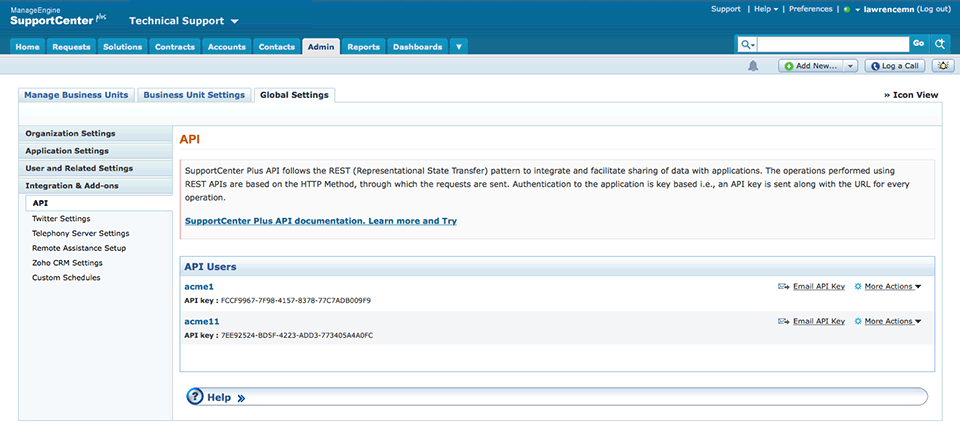Open the Requests tab
Image resolution: width=960 pixels, height=431 pixels.
point(72,47)
